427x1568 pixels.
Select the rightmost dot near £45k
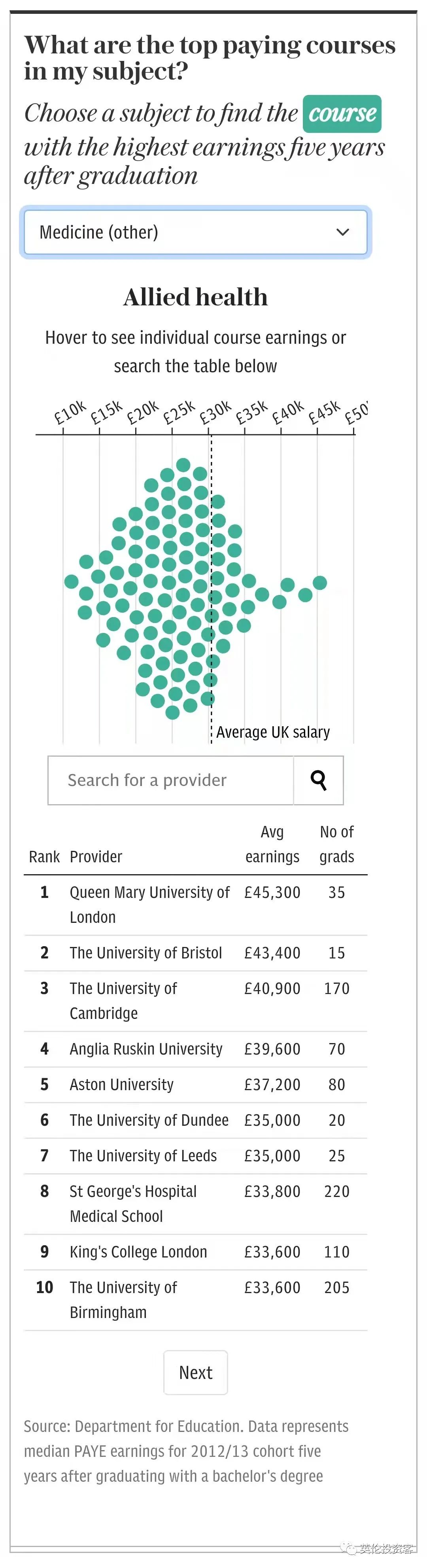(x=320, y=583)
